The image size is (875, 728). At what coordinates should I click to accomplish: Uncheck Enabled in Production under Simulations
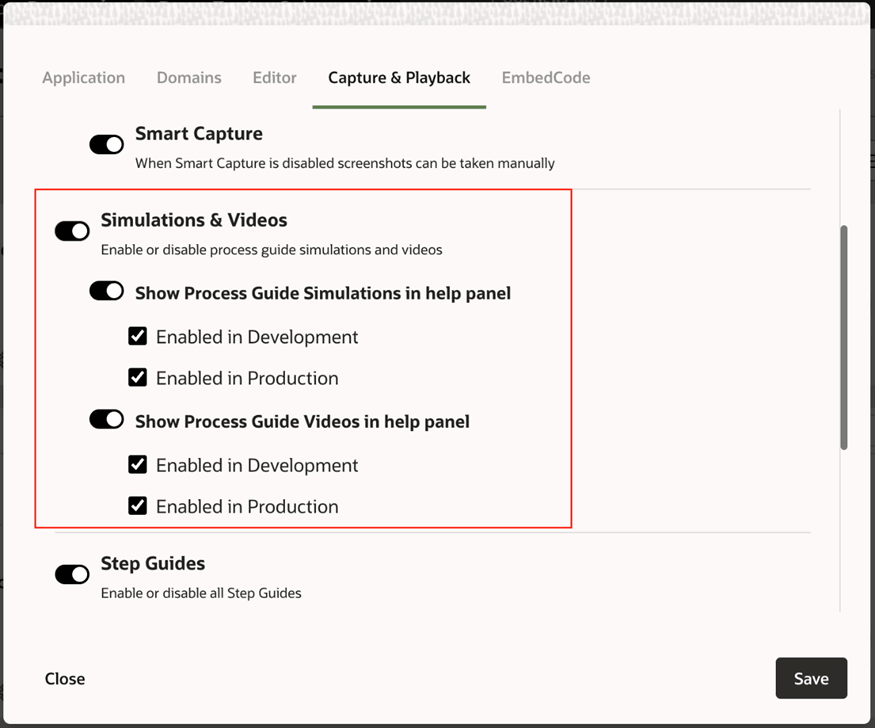click(x=137, y=378)
